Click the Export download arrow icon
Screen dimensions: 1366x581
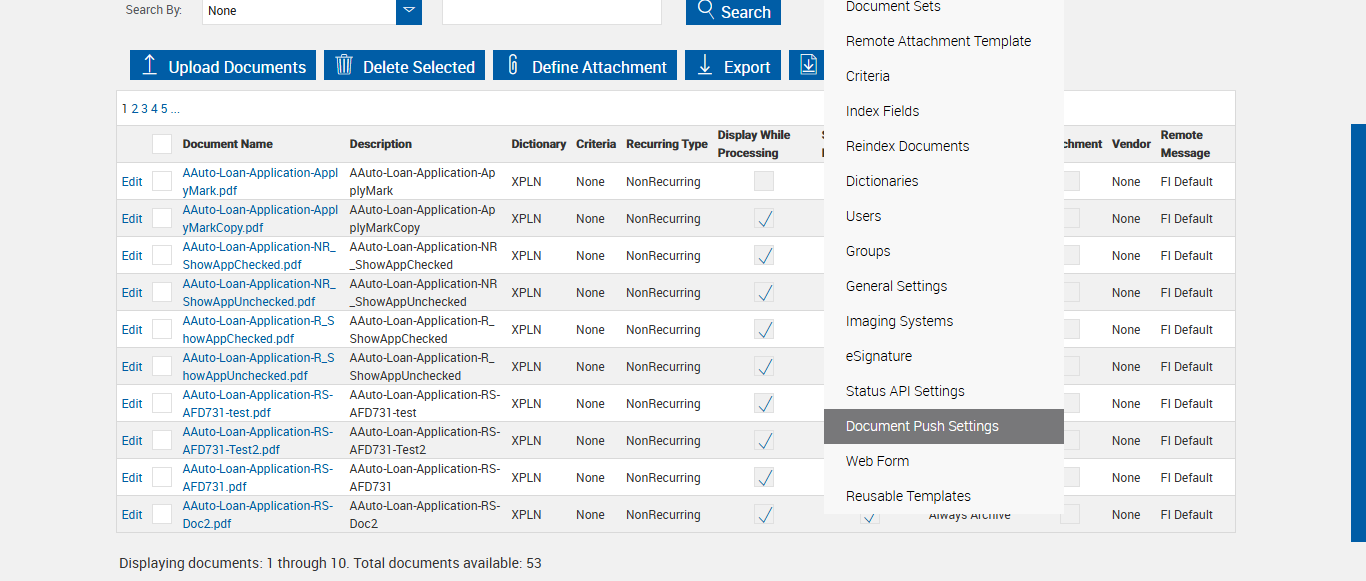point(705,66)
